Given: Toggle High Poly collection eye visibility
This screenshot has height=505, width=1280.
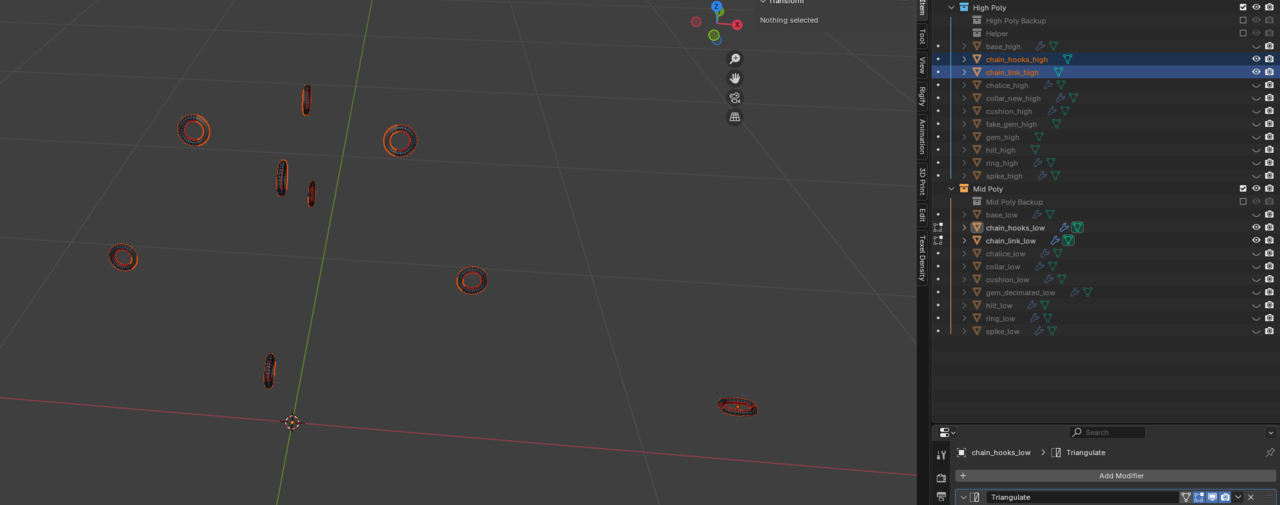Looking at the screenshot, I should pyautogui.click(x=1256, y=7).
